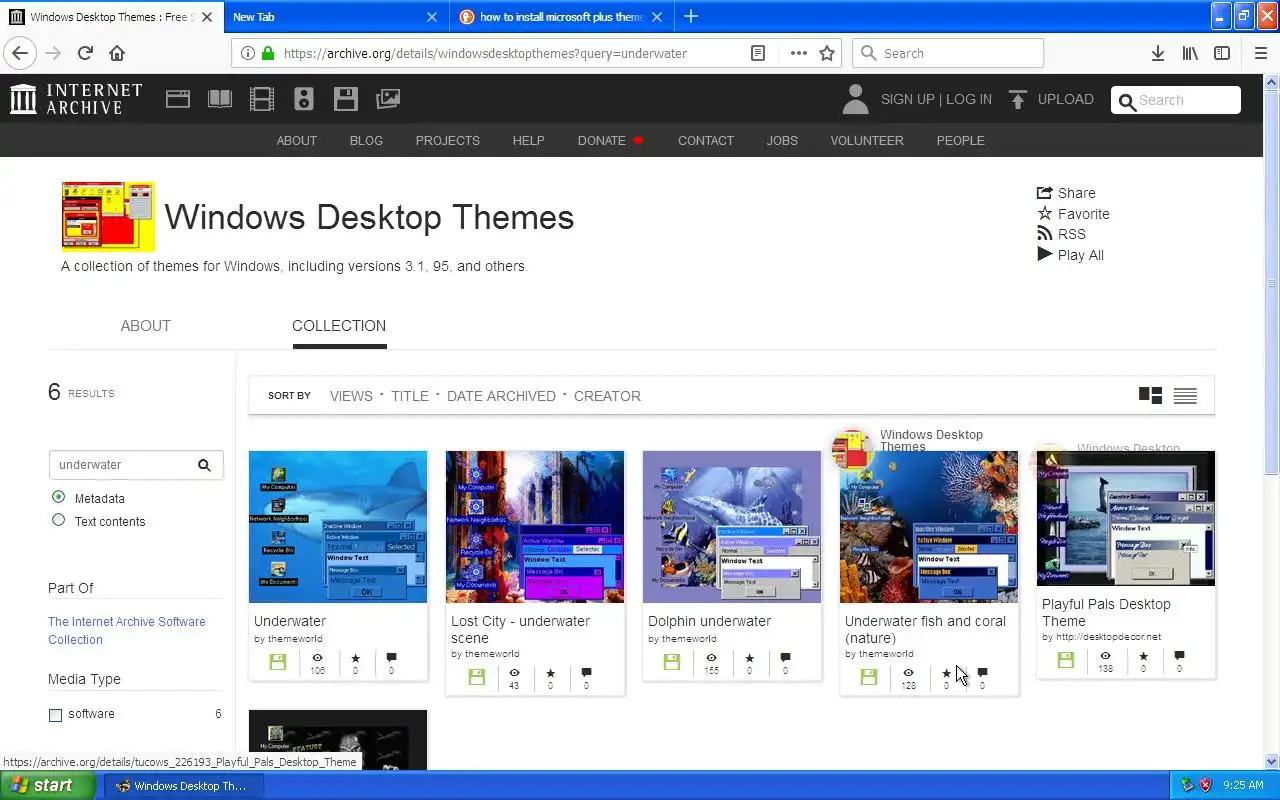
Task: Open the Firefox hamburger menu
Action: coord(1261,53)
